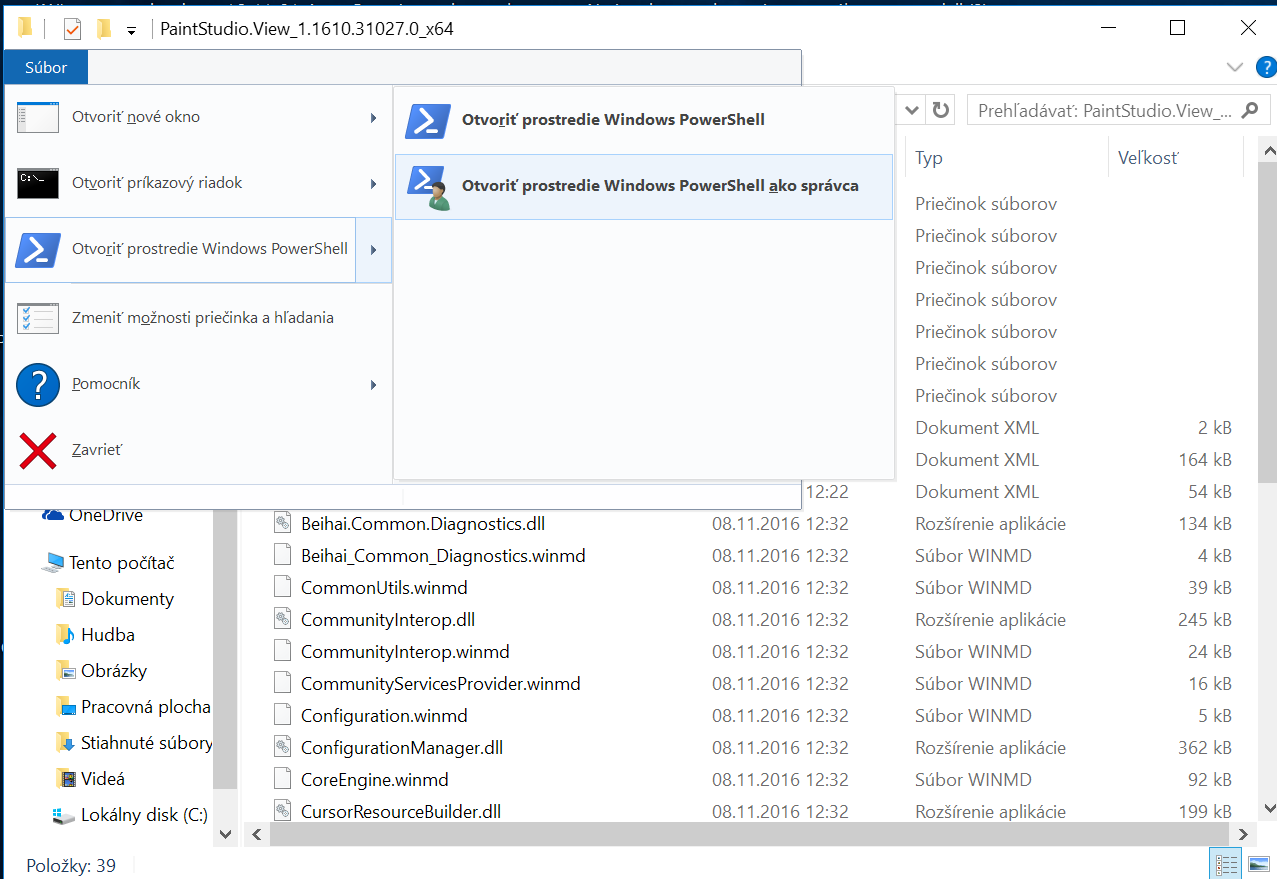Sort by the Veľkosť column header
This screenshot has height=879, width=1277.
(x=1175, y=158)
